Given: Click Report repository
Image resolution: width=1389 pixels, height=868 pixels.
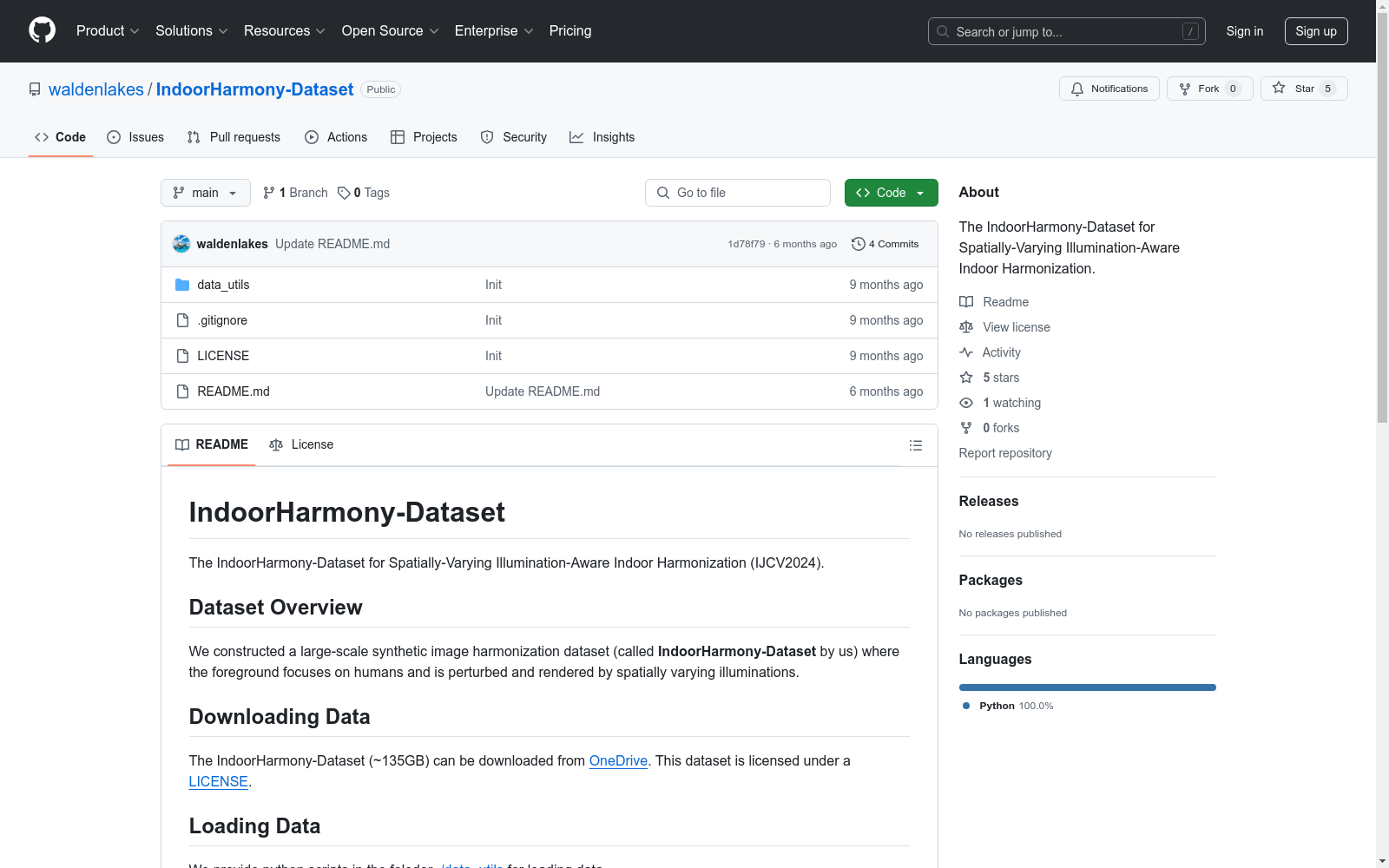Looking at the screenshot, I should (x=1005, y=453).
